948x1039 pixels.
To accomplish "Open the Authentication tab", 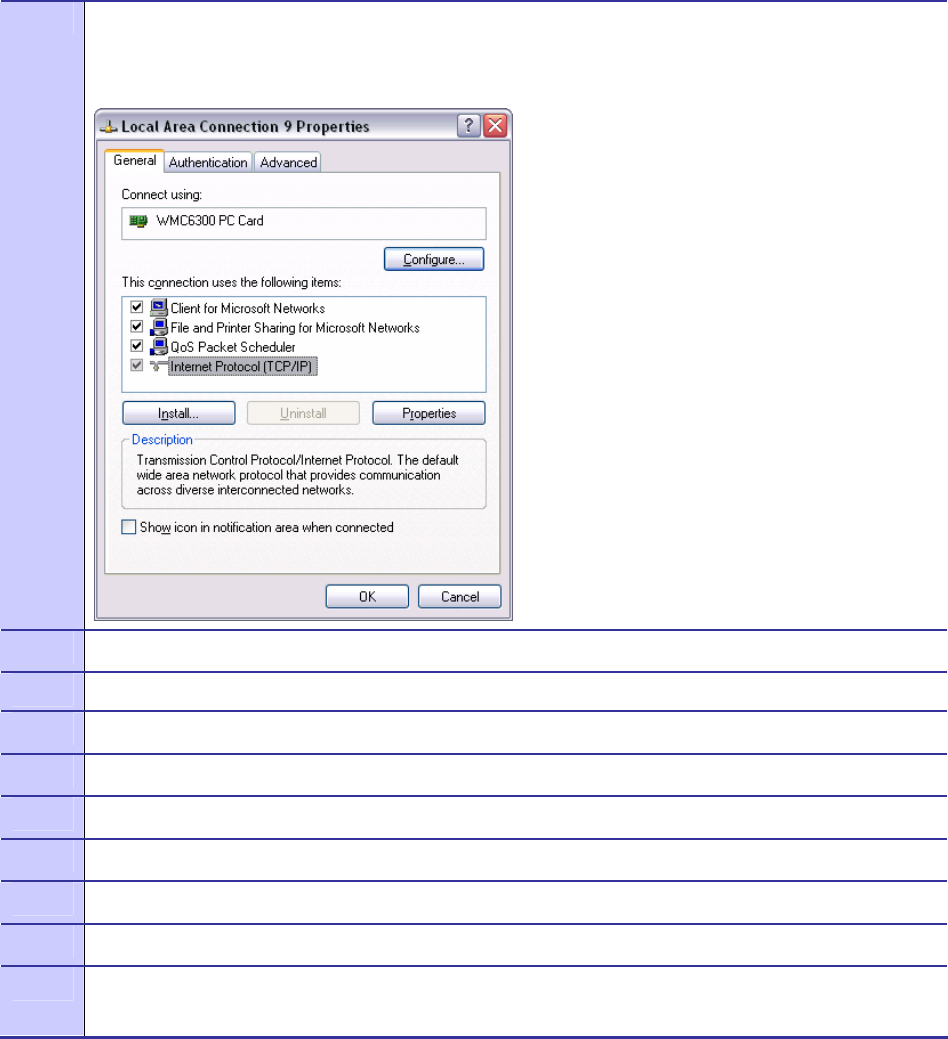I will tap(208, 162).
